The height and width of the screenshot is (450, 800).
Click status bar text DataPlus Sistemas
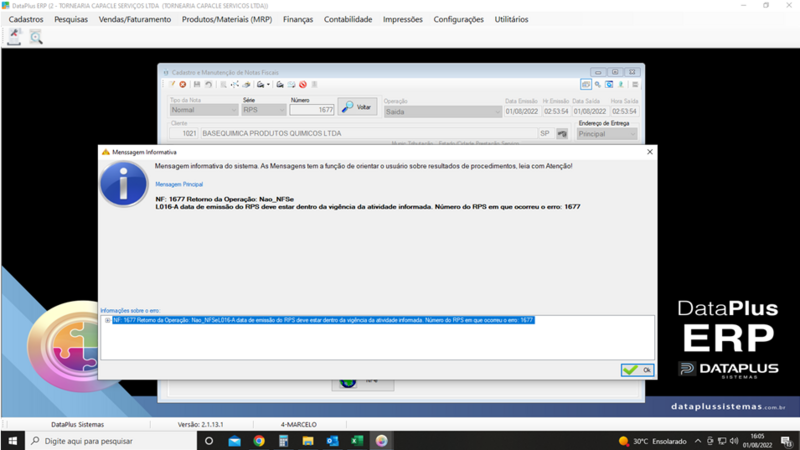pyautogui.click(x=78, y=424)
